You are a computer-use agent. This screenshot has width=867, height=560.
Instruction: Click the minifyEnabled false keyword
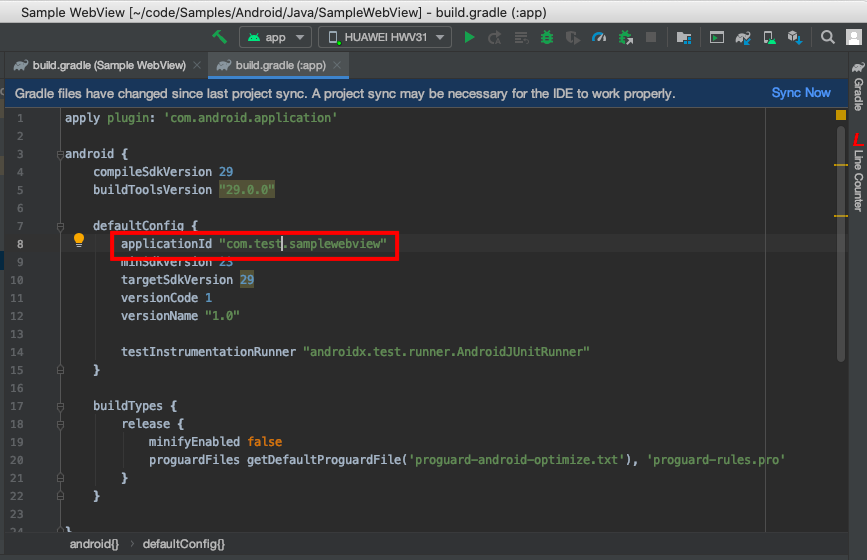click(264, 442)
